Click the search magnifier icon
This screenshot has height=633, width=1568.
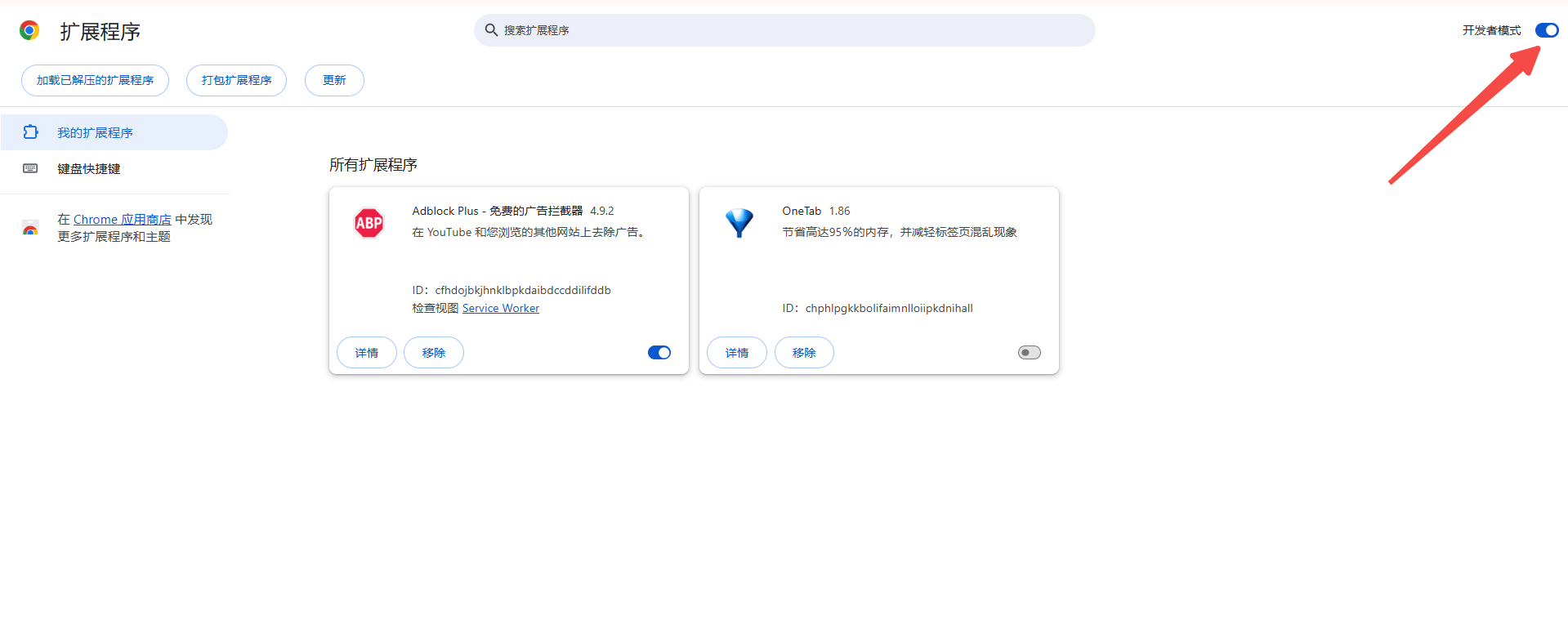point(491,30)
